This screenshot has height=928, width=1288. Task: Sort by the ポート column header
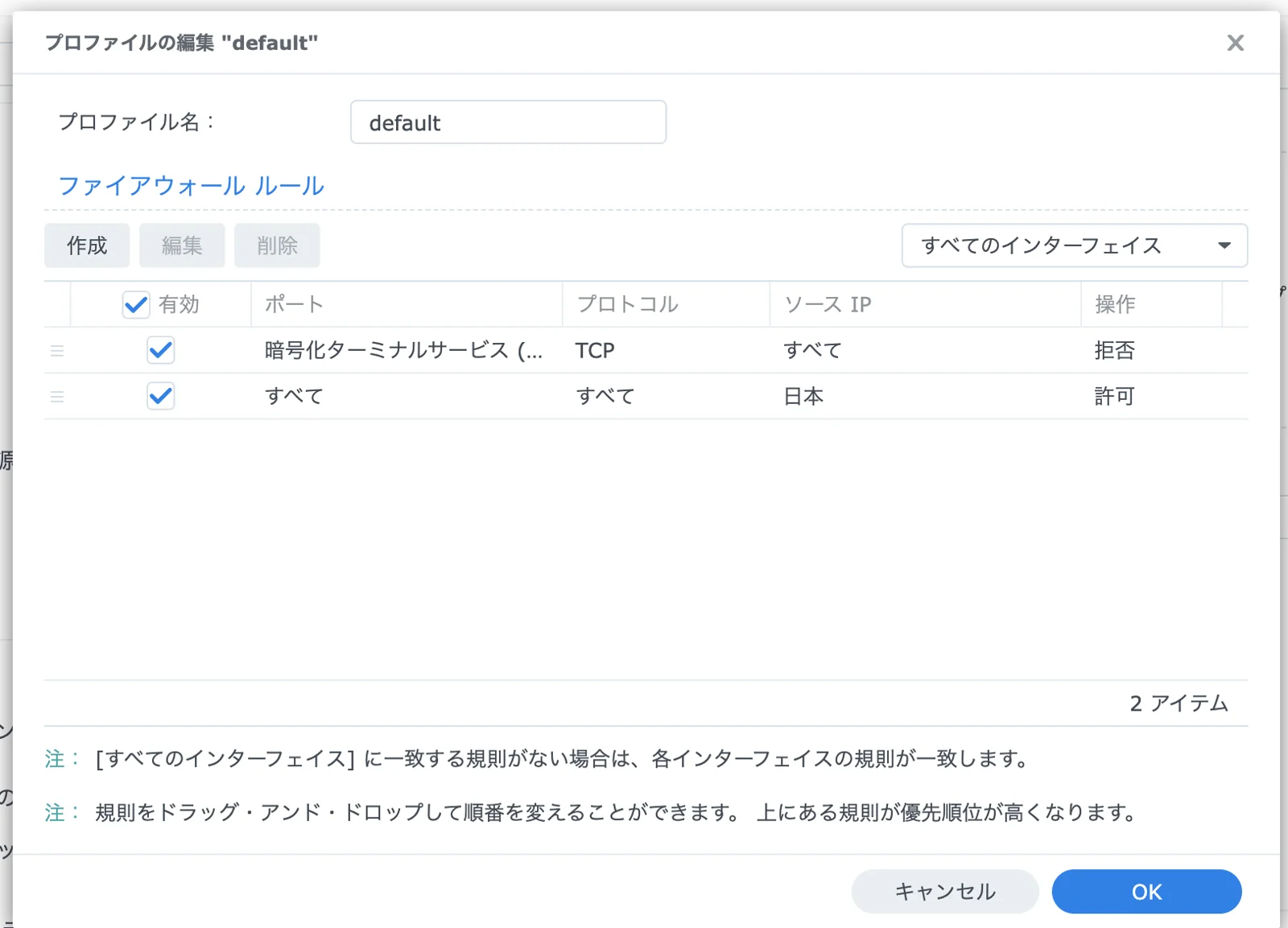(x=407, y=304)
